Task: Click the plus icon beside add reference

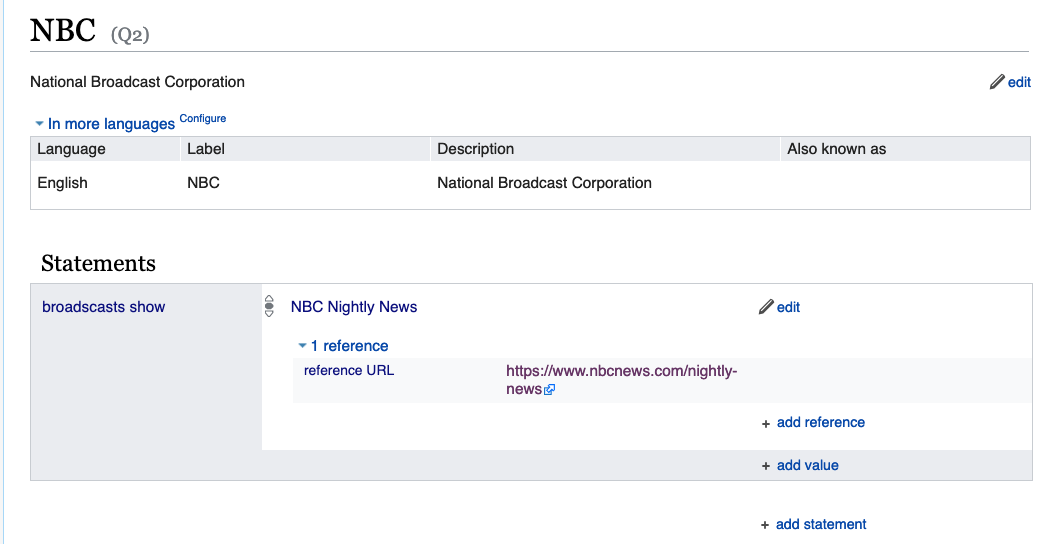Action: 765,424
